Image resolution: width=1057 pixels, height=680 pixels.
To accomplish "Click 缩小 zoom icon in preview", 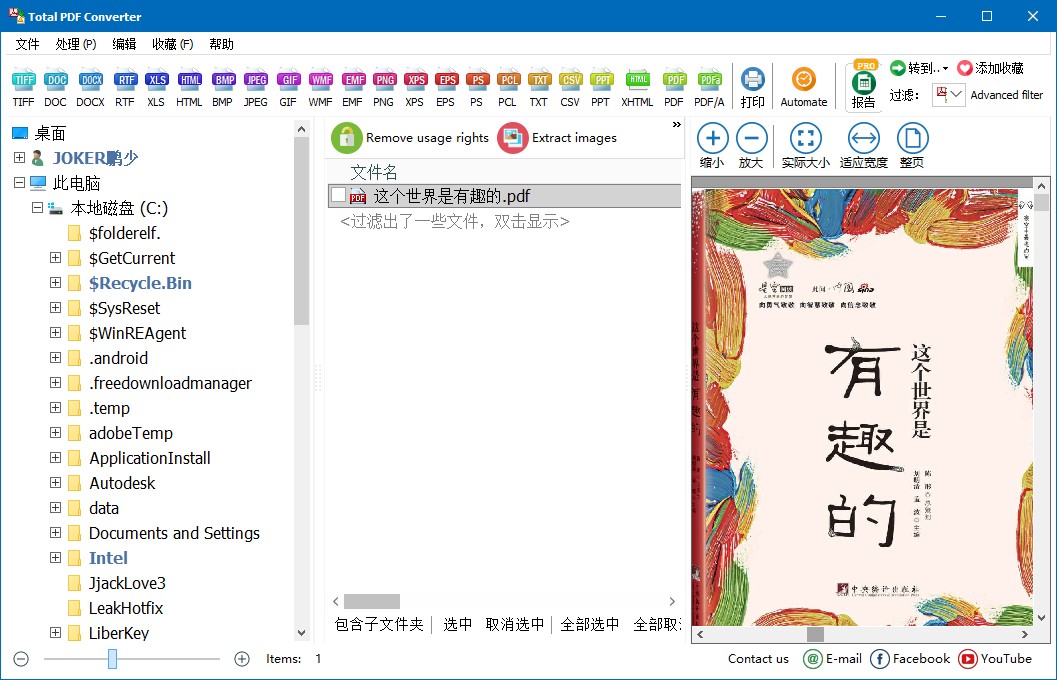I will (x=712, y=146).
